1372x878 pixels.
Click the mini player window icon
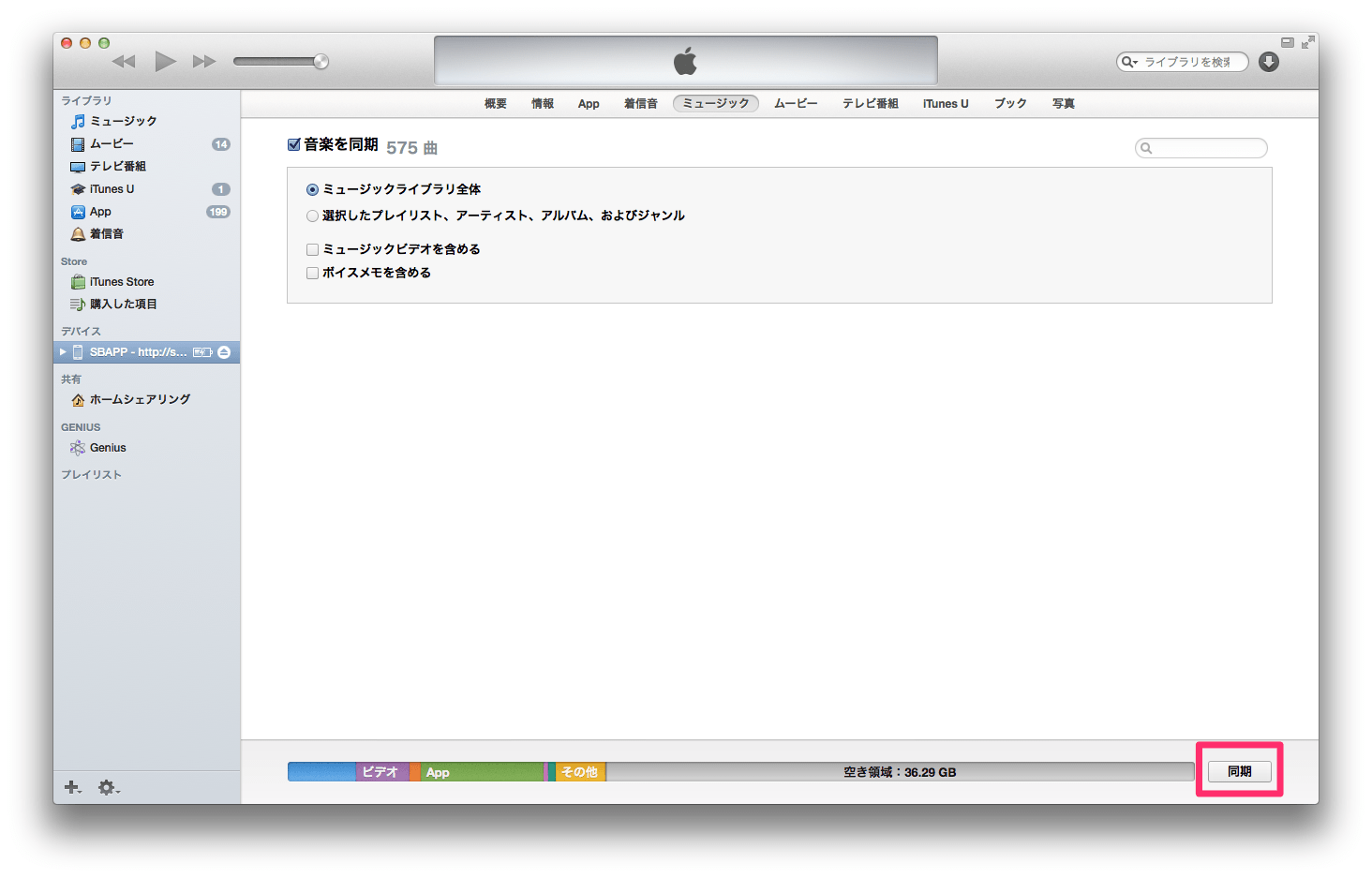pyautogui.click(x=1288, y=42)
